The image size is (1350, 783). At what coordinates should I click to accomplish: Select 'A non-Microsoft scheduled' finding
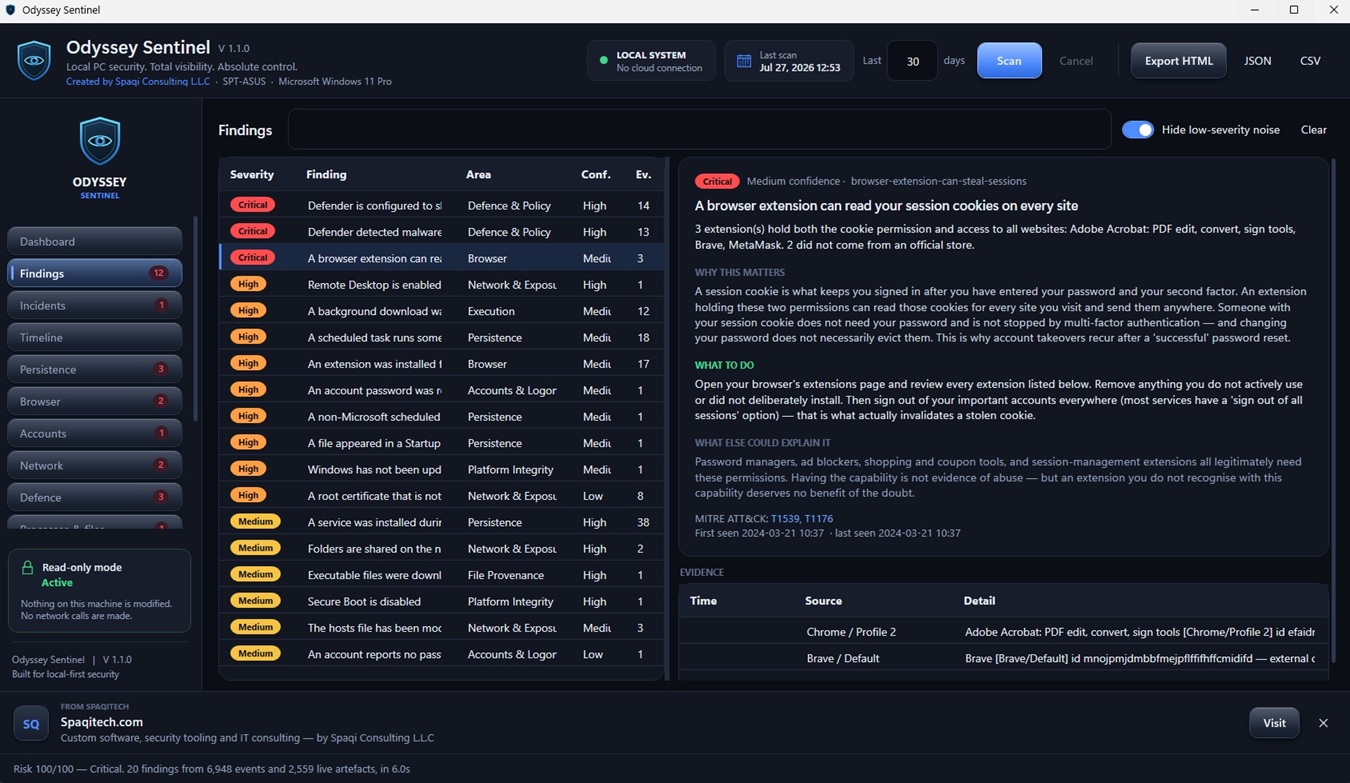[x=441, y=417]
